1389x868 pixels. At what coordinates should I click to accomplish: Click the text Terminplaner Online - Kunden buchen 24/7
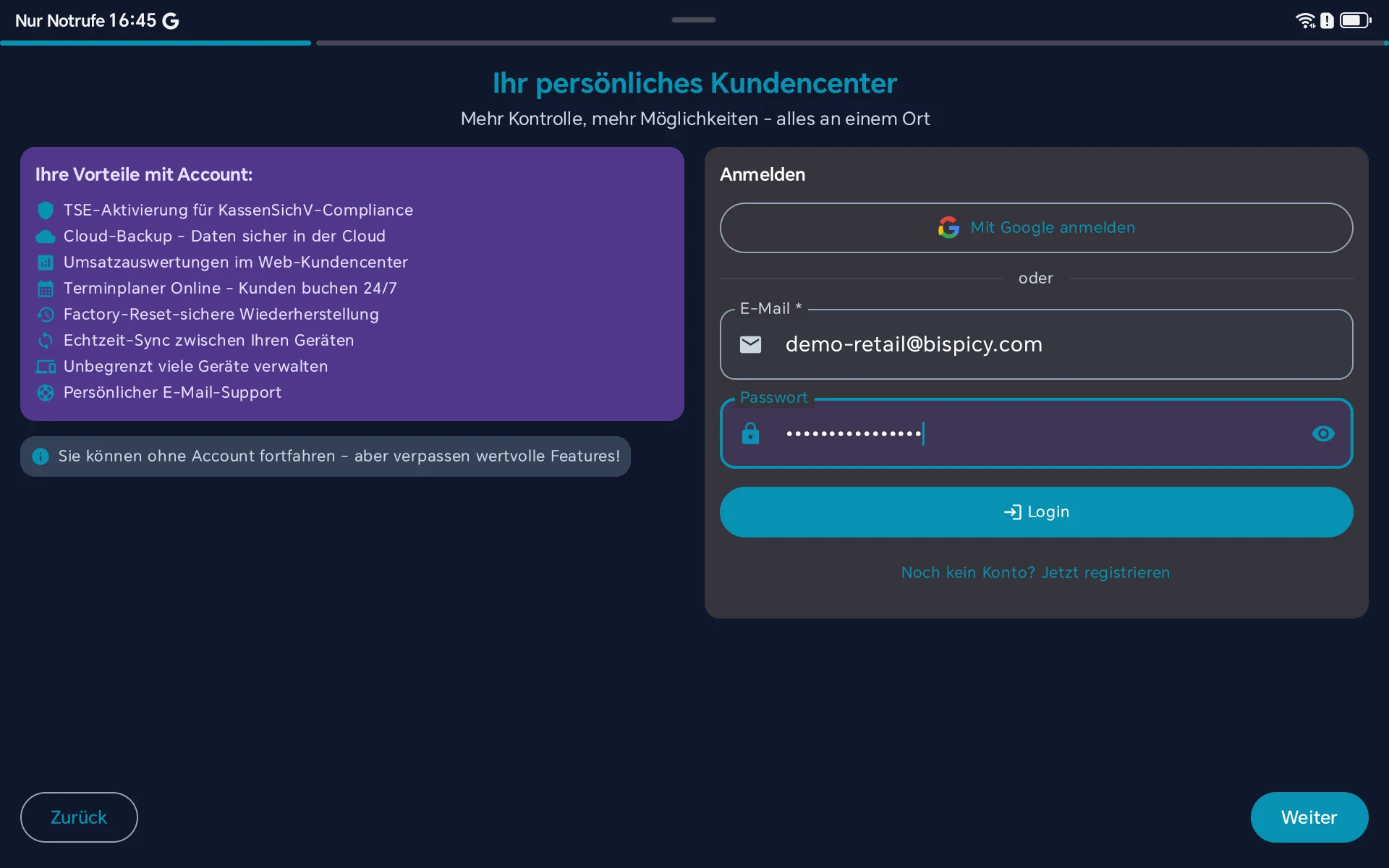pyautogui.click(x=230, y=289)
